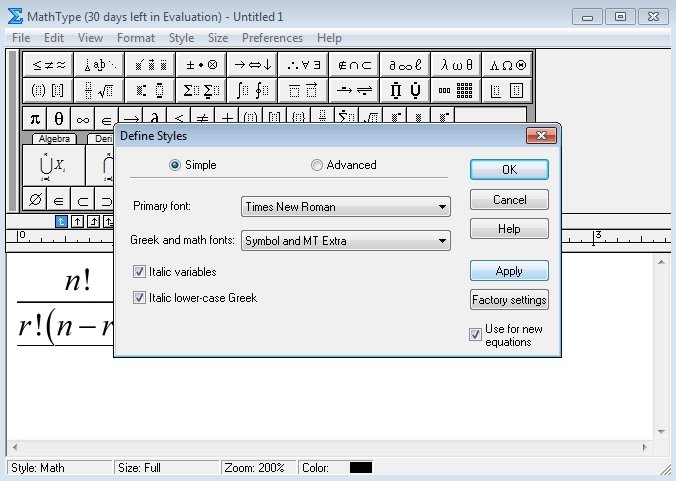This screenshot has width=676, height=481.
Task: Open the matrix templates palette
Action: pos(456,90)
